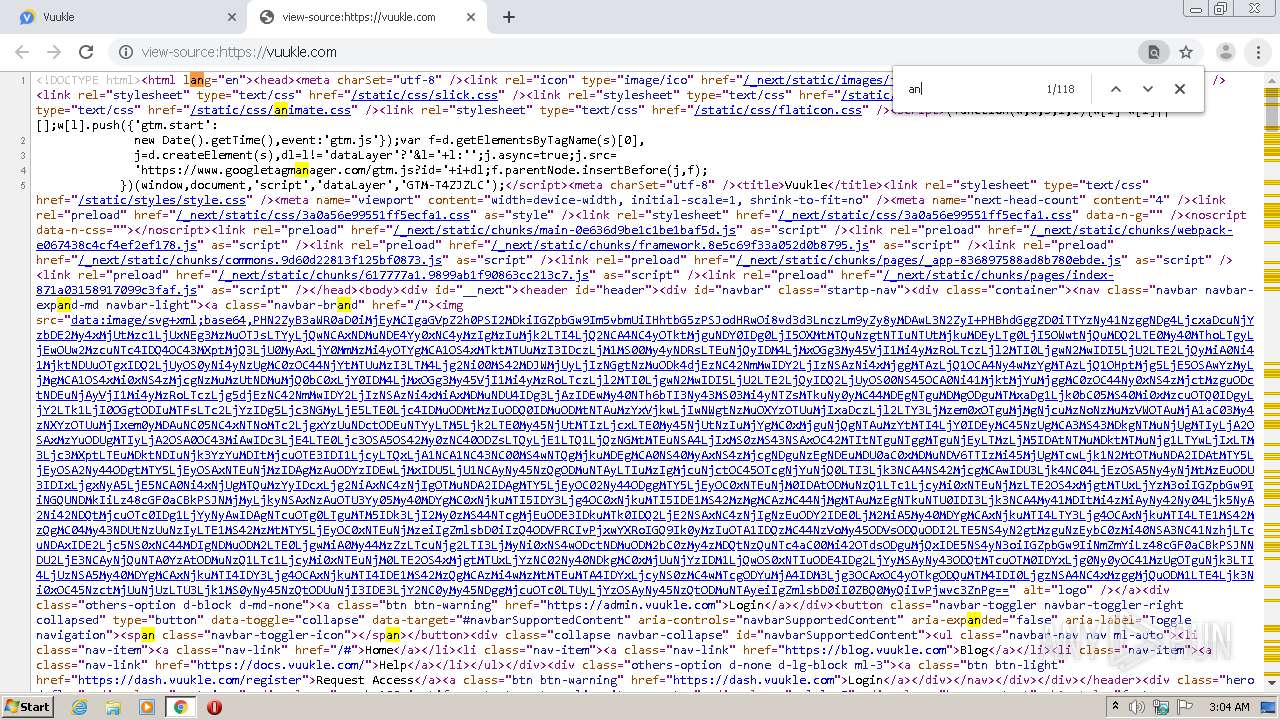Open Windows Explorer from taskbar
Image resolution: width=1280 pixels, height=720 pixels.
[113, 706]
